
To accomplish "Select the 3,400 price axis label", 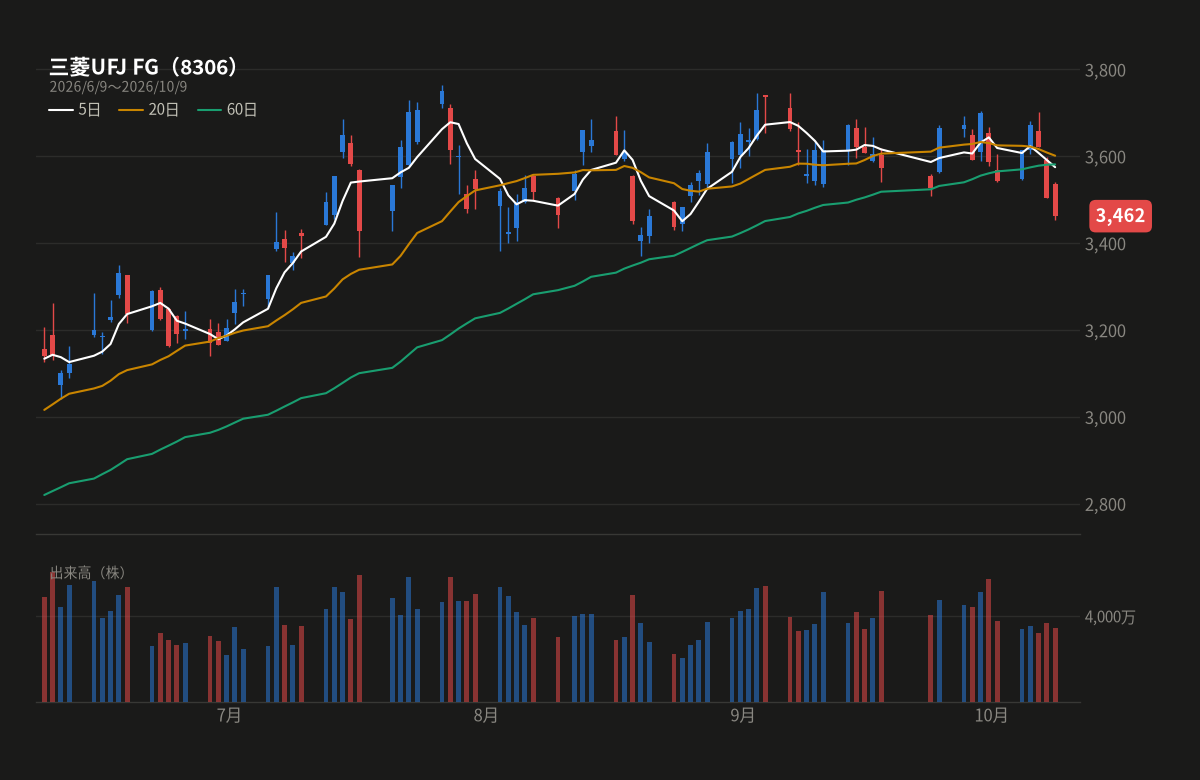I will click(1106, 245).
